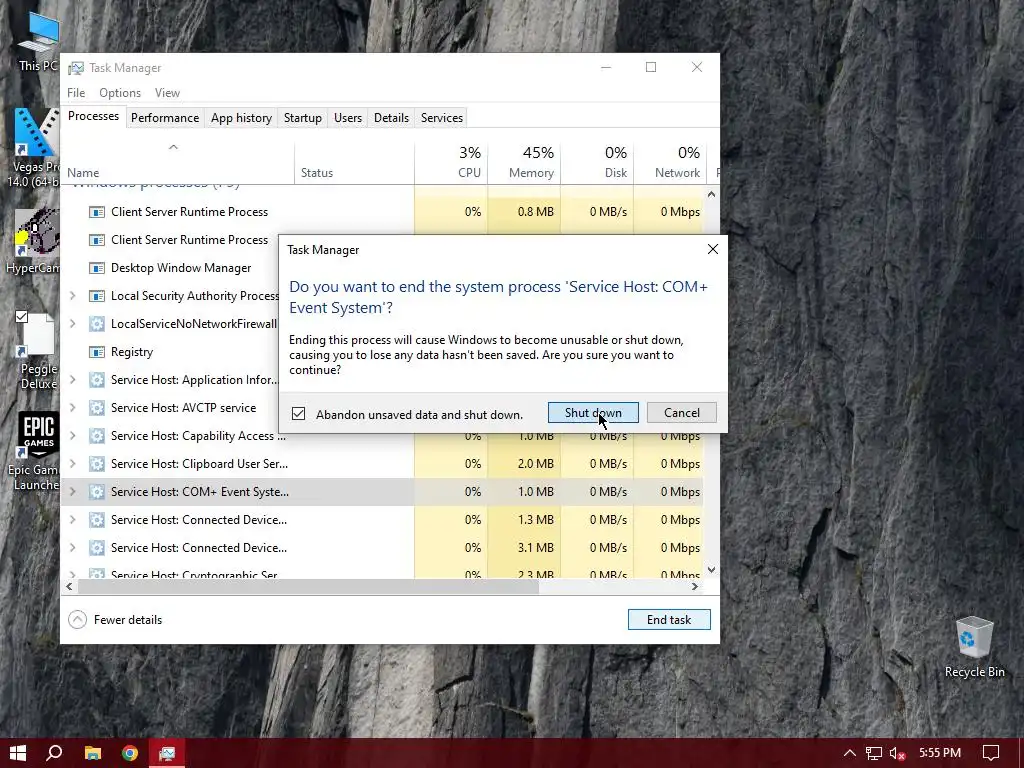Click Service Host: Clipboard User Service gear icon
The width and height of the screenshot is (1024, 768).
[x=97, y=464]
